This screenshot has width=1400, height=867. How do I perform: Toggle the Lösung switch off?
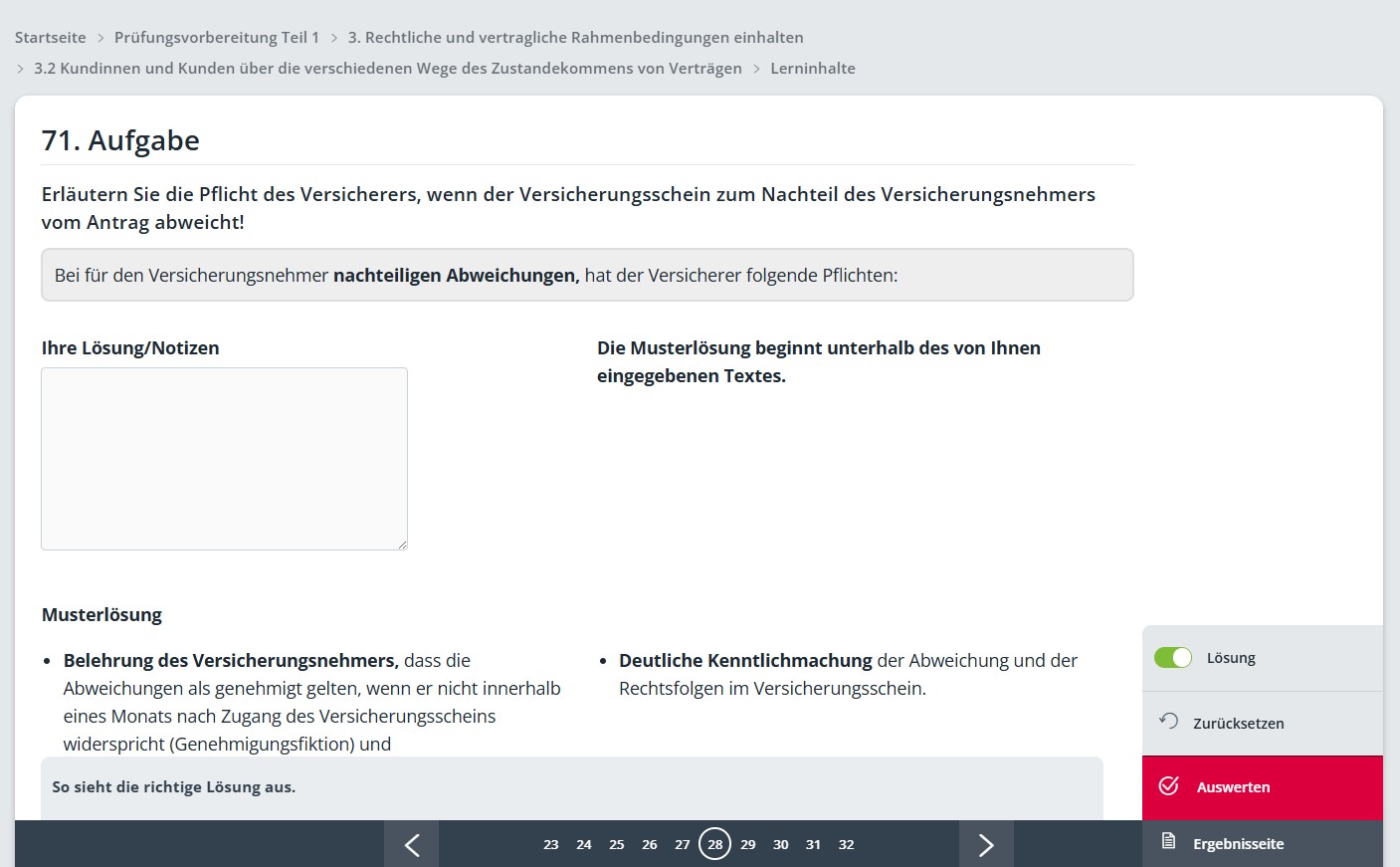1173,658
